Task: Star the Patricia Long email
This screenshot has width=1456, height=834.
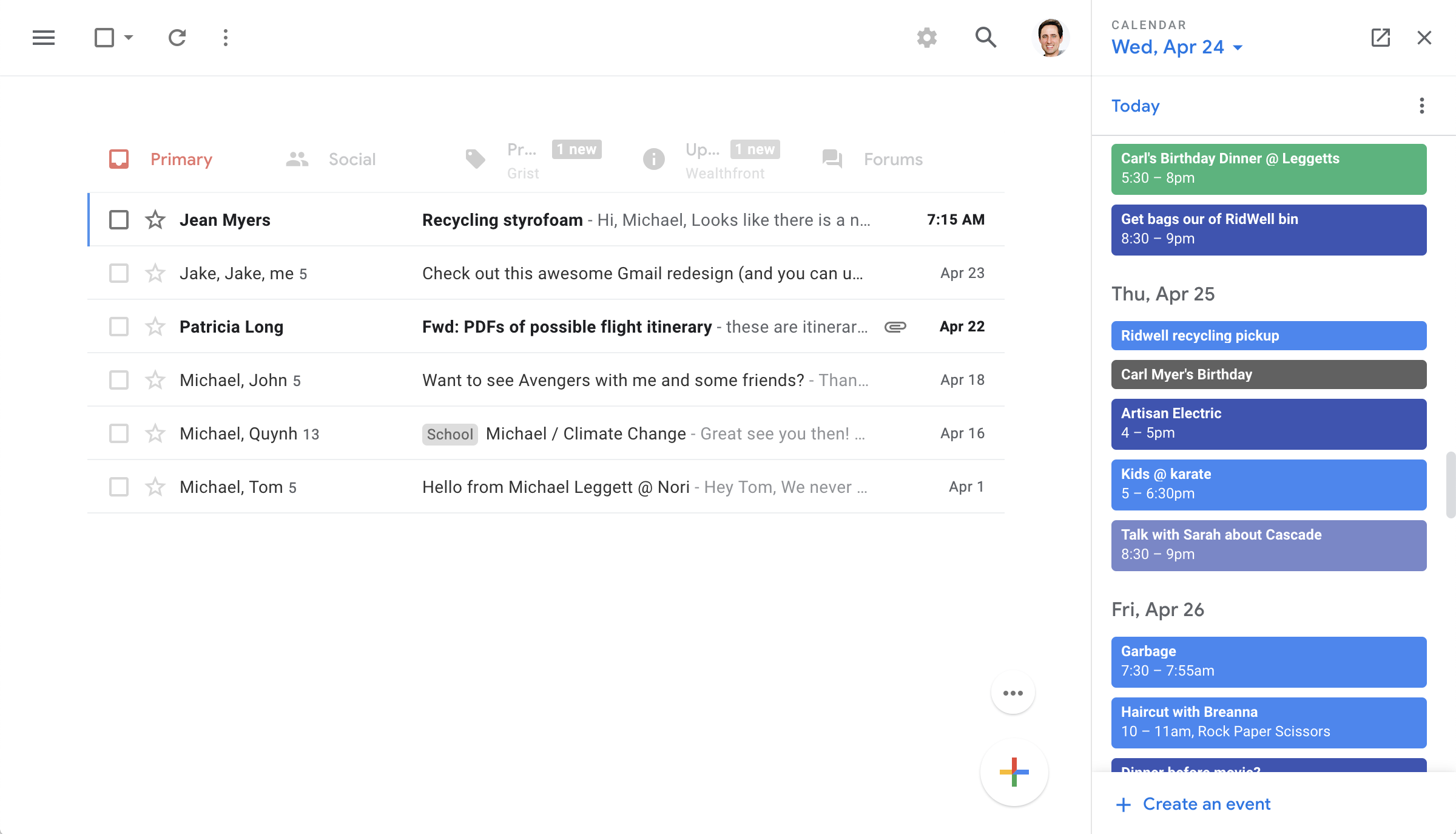Action: (x=155, y=327)
